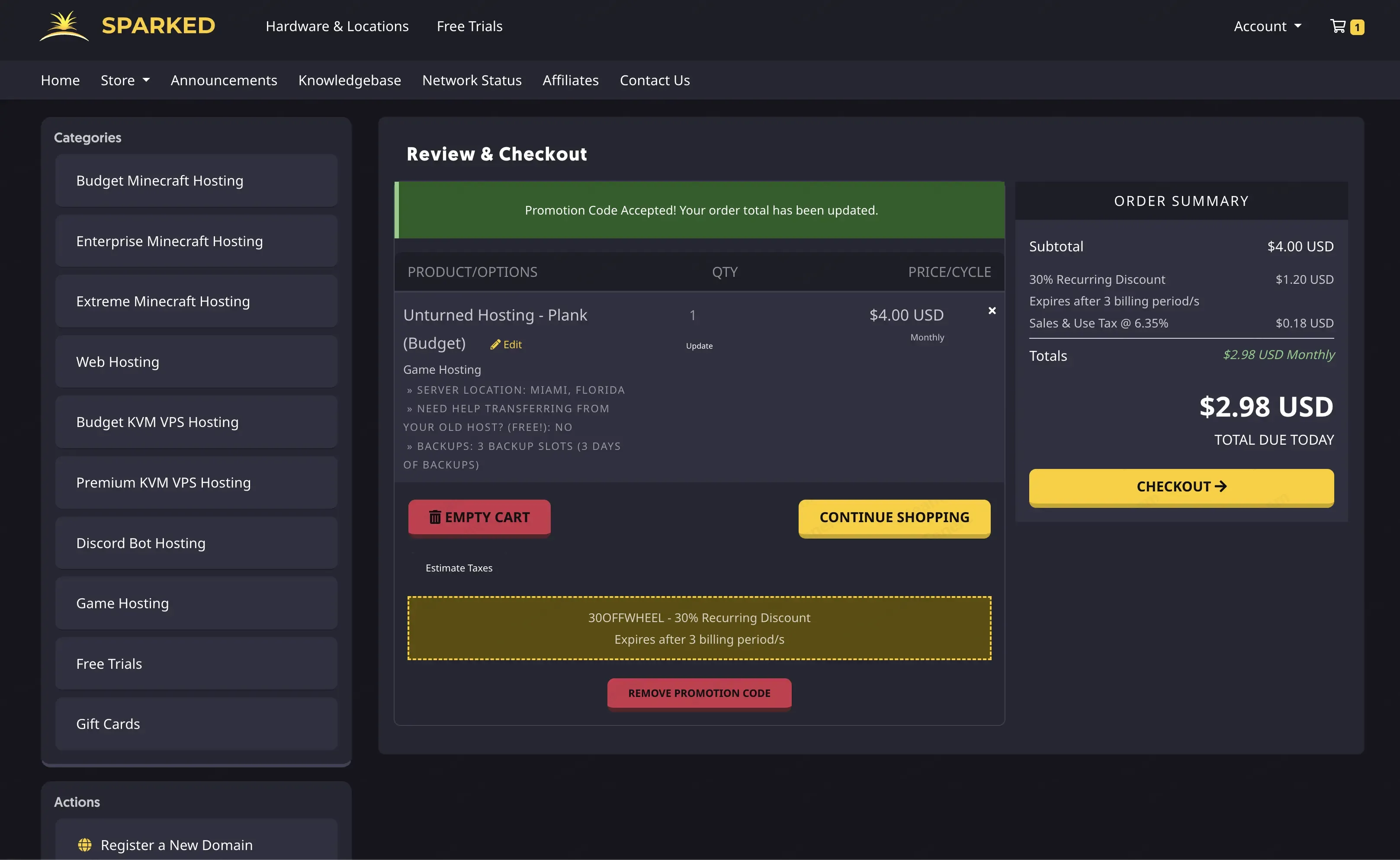
Task: Click the Promotion Code Accepted banner
Action: [x=699, y=210]
